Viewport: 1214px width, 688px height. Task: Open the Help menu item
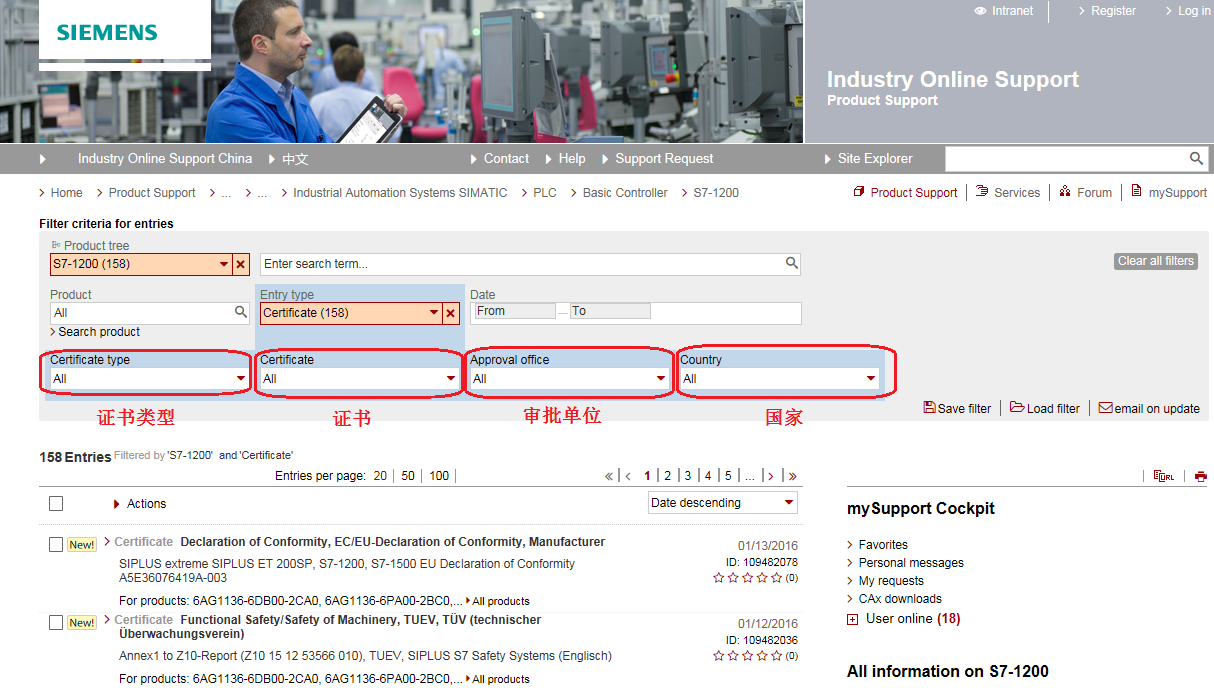[572, 158]
